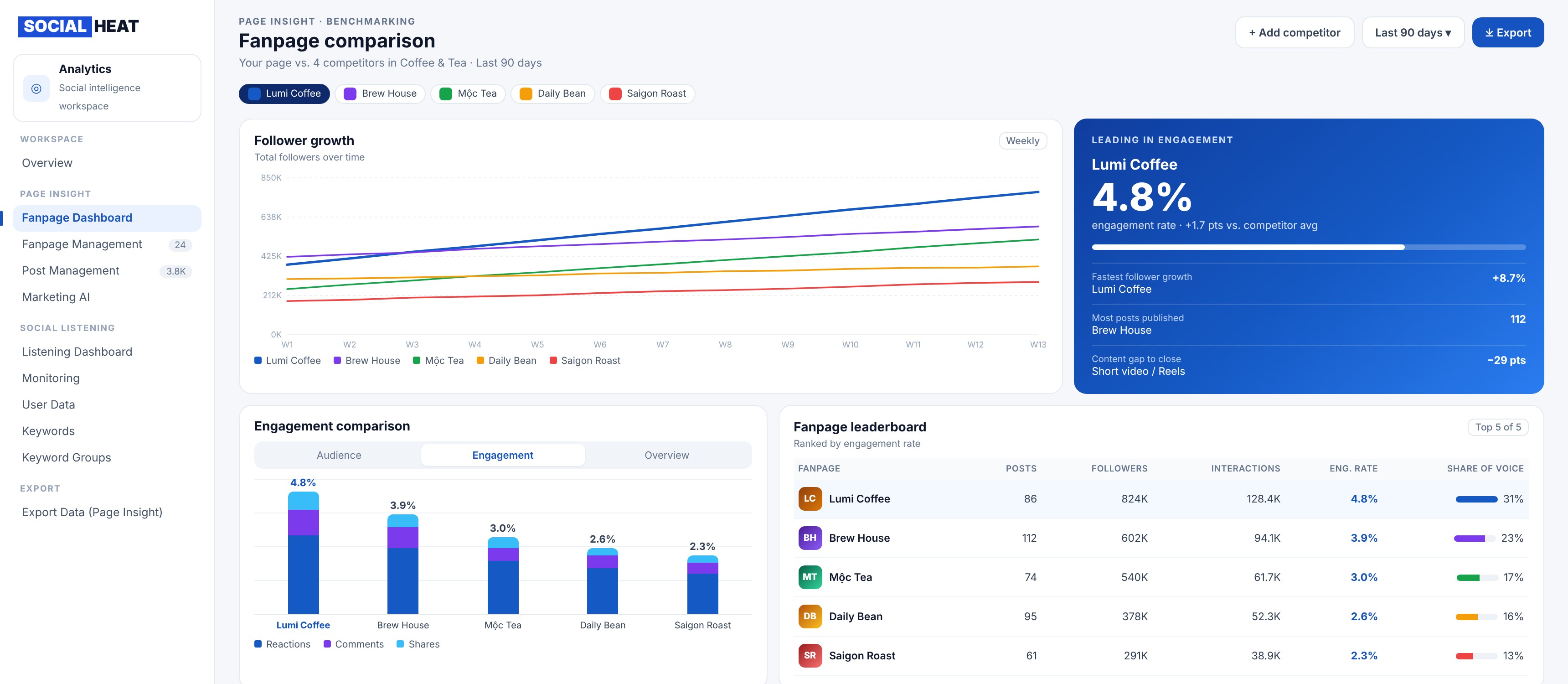Open Fanpage Management in sidebar
Viewport: 1568px width, 684px height.
(x=107, y=244)
